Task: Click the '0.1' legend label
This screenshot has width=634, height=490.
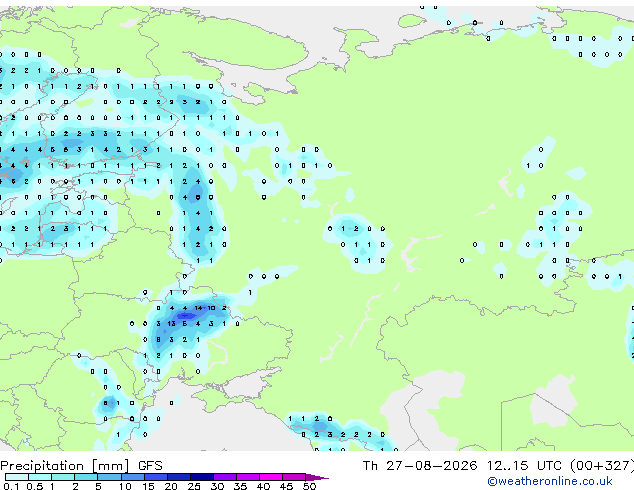Action: 11,486
